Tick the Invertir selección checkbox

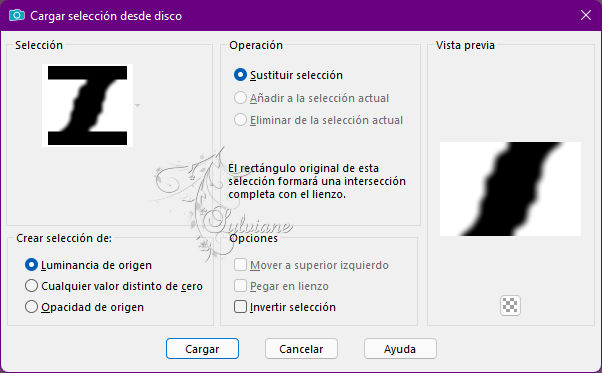[x=240, y=307]
